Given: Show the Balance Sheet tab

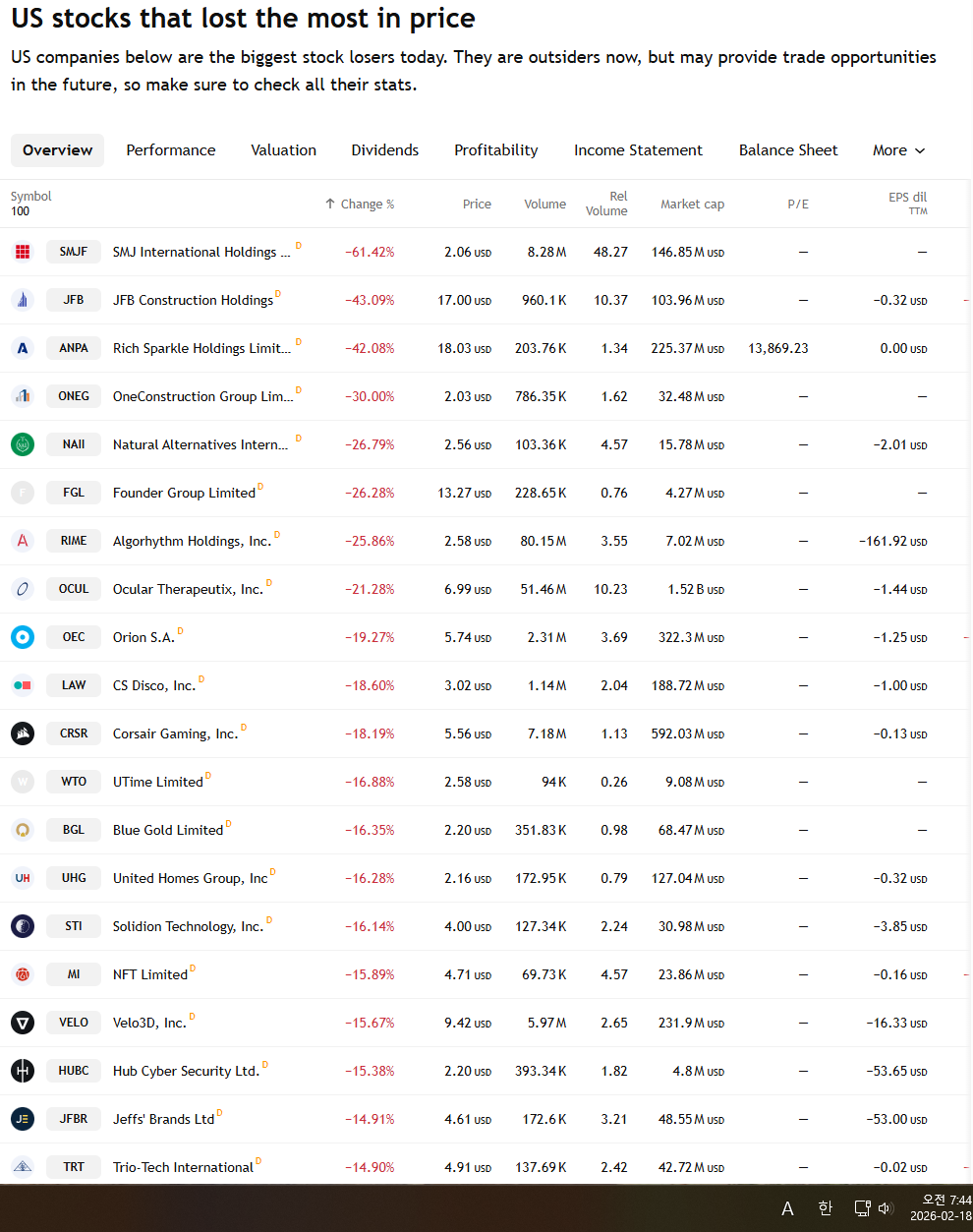Looking at the screenshot, I should (788, 150).
